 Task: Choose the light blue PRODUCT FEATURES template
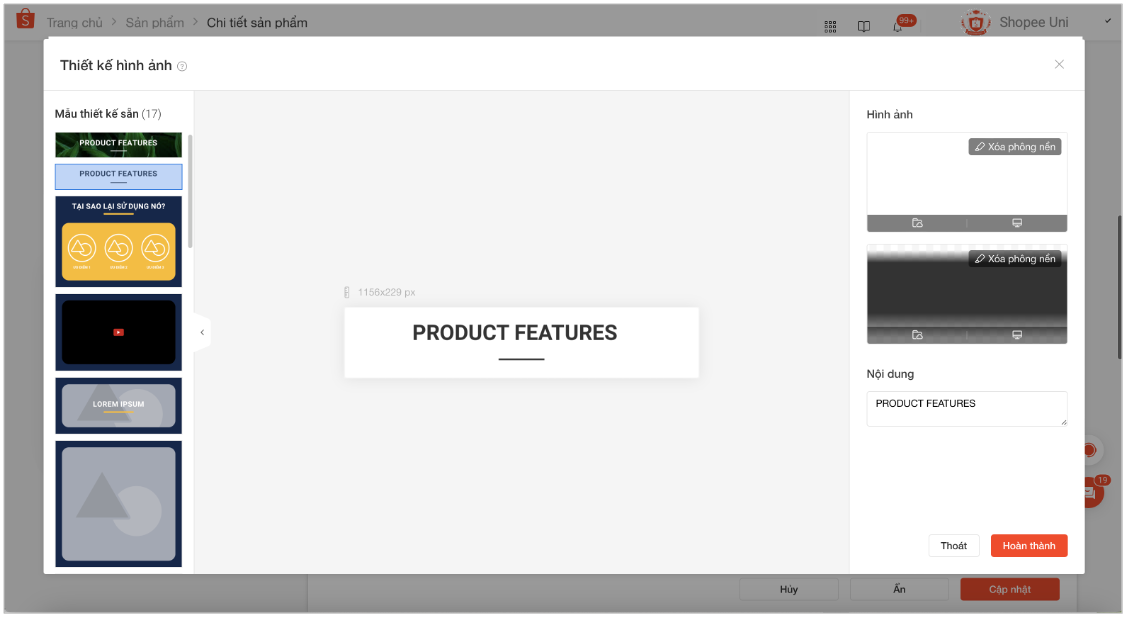click(x=118, y=177)
